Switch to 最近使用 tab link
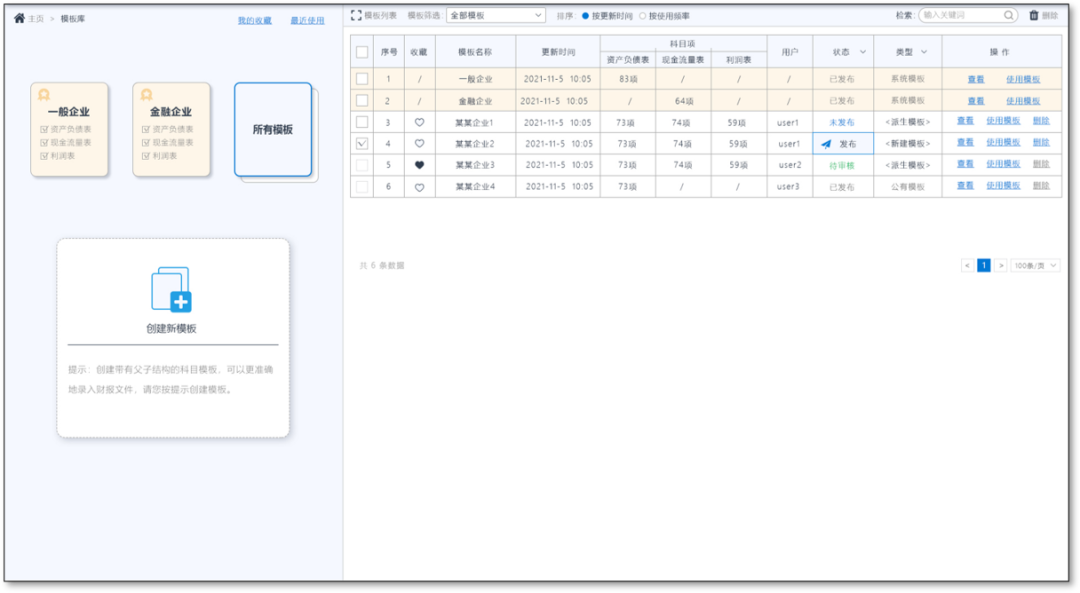 307,20
